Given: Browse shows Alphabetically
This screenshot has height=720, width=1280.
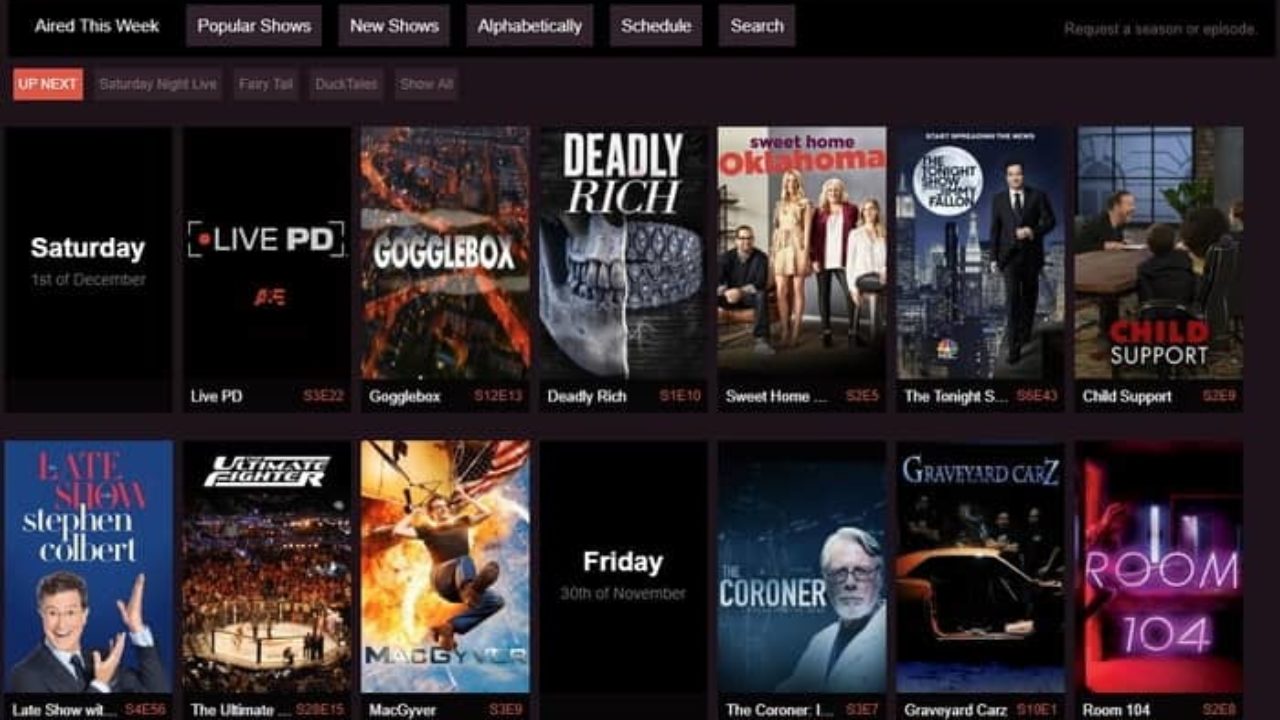Looking at the screenshot, I should click(x=529, y=26).
